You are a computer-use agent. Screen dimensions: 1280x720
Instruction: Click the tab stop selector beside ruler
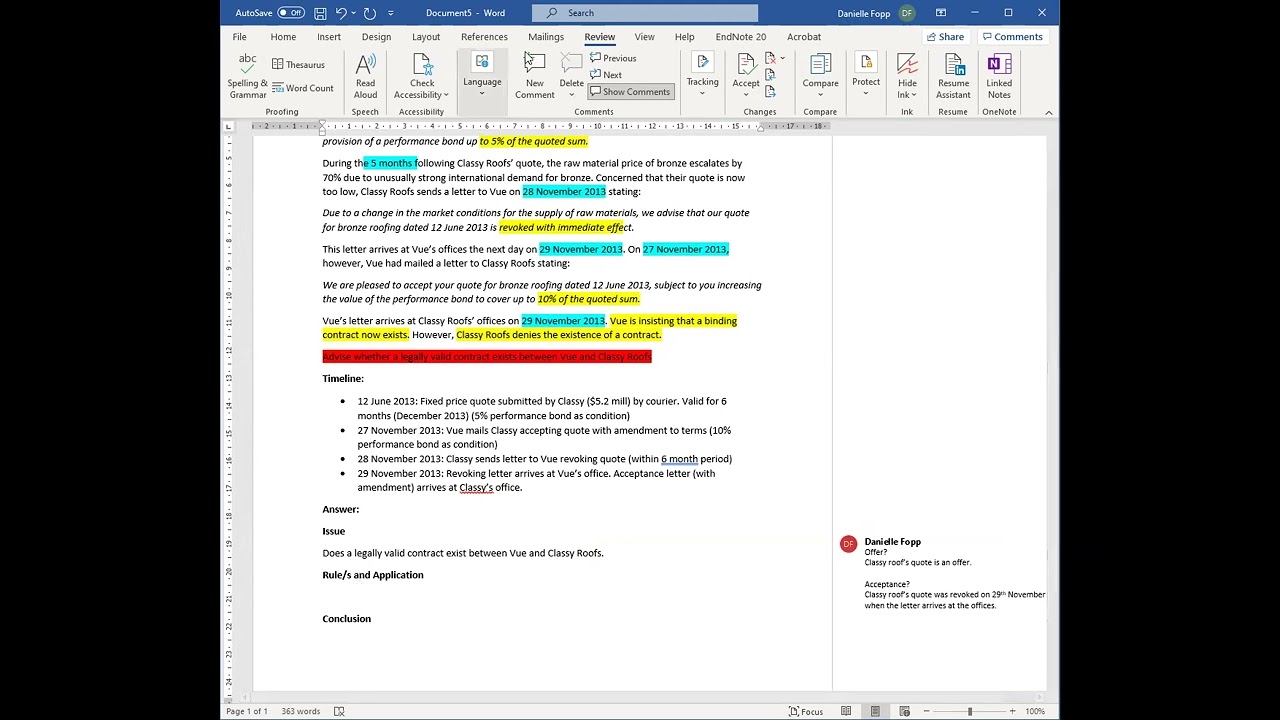pos(229,126)
